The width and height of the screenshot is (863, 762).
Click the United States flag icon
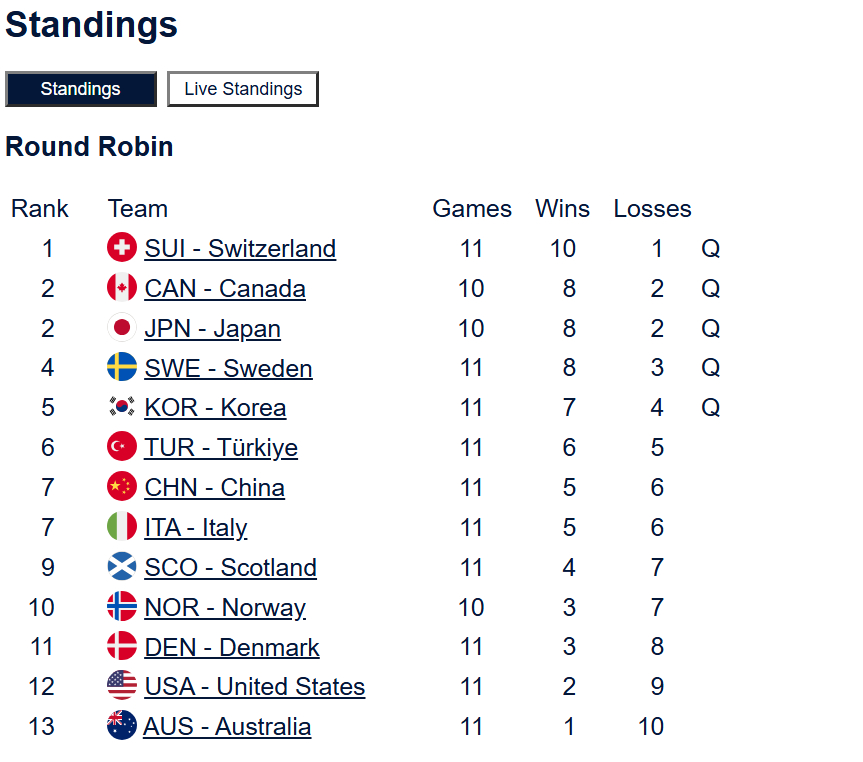pos(122,686)
